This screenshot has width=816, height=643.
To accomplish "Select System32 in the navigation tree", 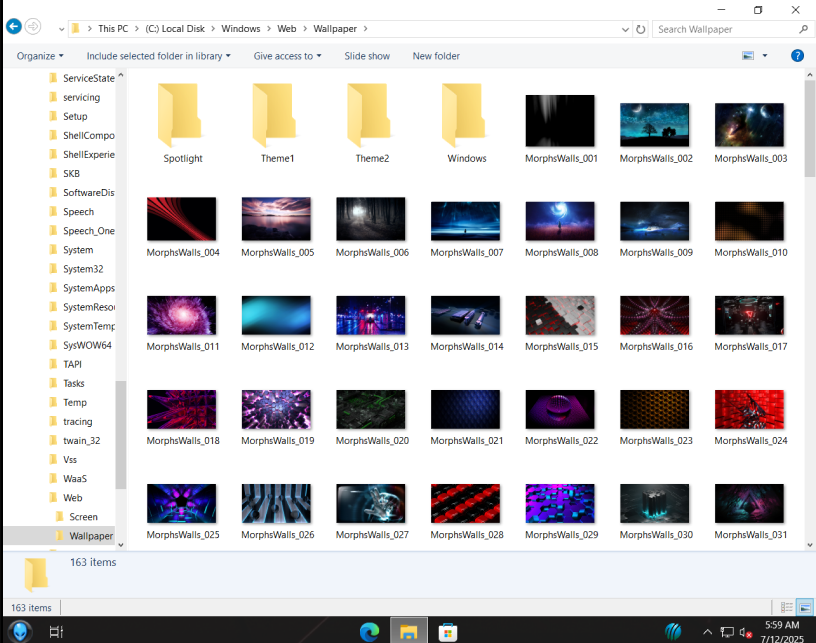I will pyautogui.click(x=83, y=269).
